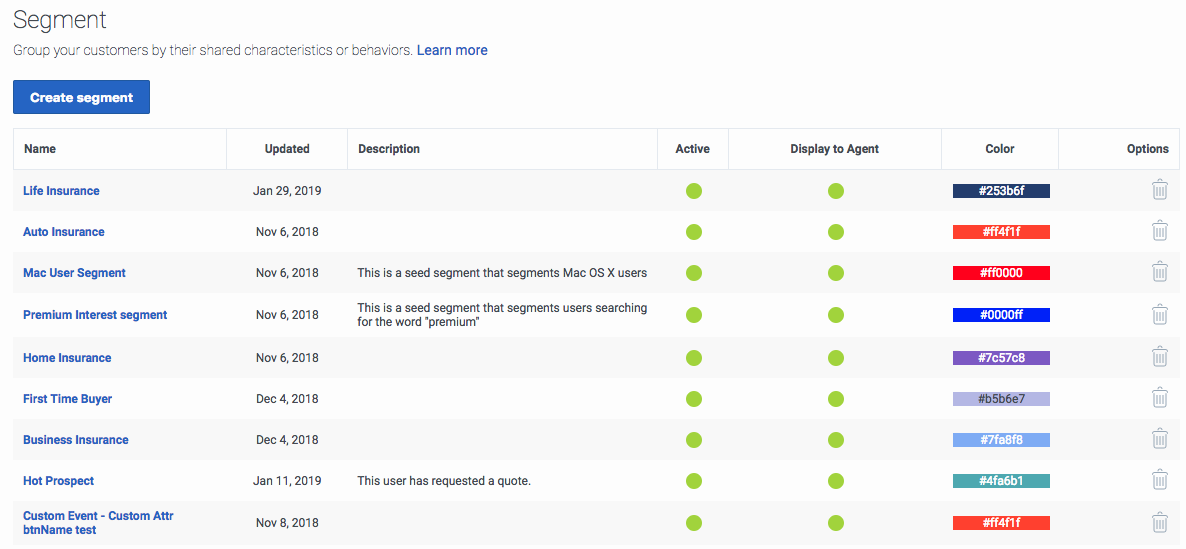The image size is (1186, 549).
Task: Delete the Custom Event btnName test segment
Action: (1160, 522)
